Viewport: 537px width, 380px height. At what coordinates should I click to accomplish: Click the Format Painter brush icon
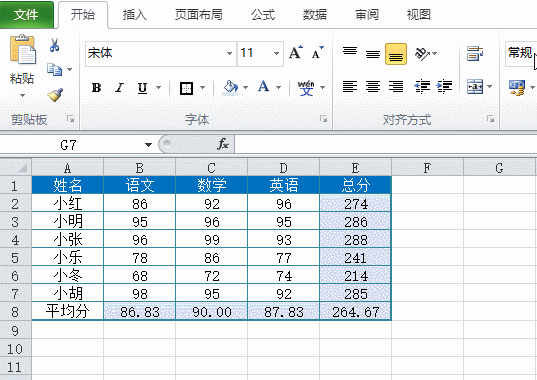click(x=55, y=94)
